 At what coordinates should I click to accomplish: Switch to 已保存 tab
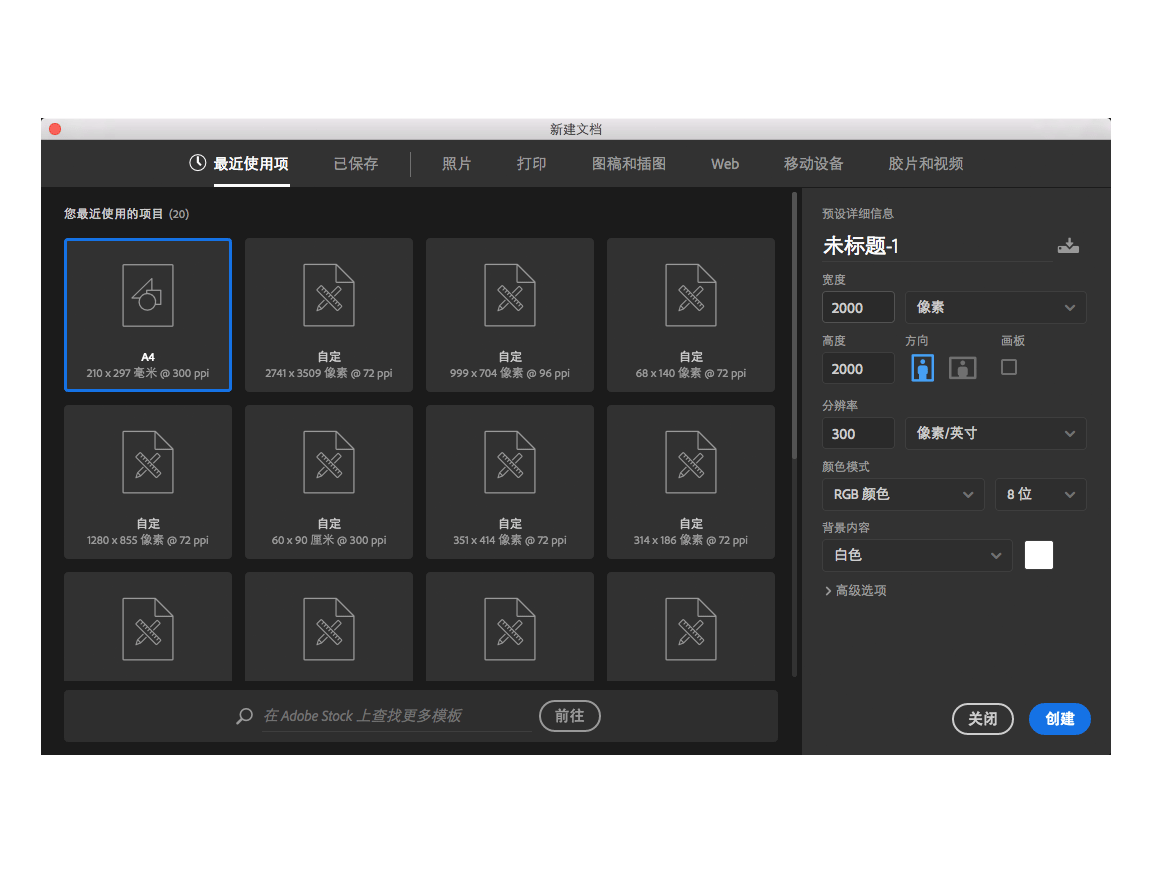pyautogui.click(x=356, y=164)
